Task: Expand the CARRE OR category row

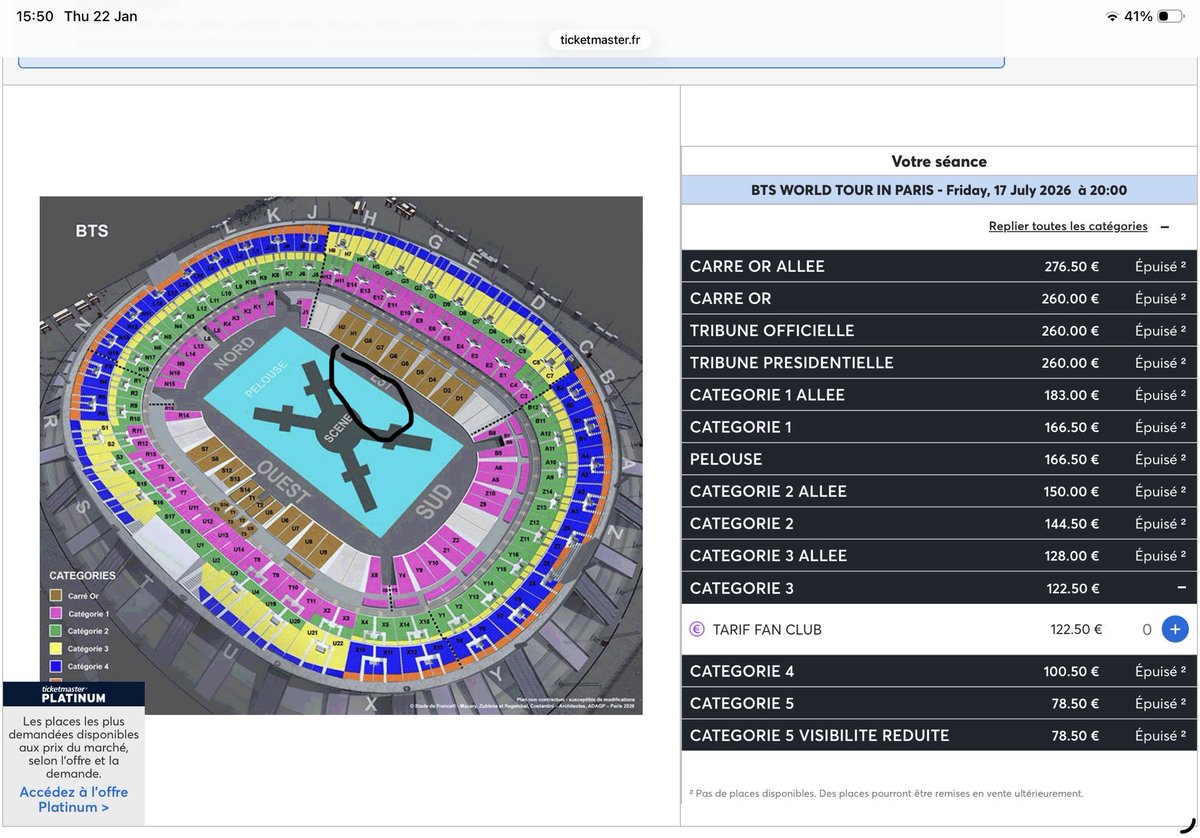Action: [x=939, y=298]
